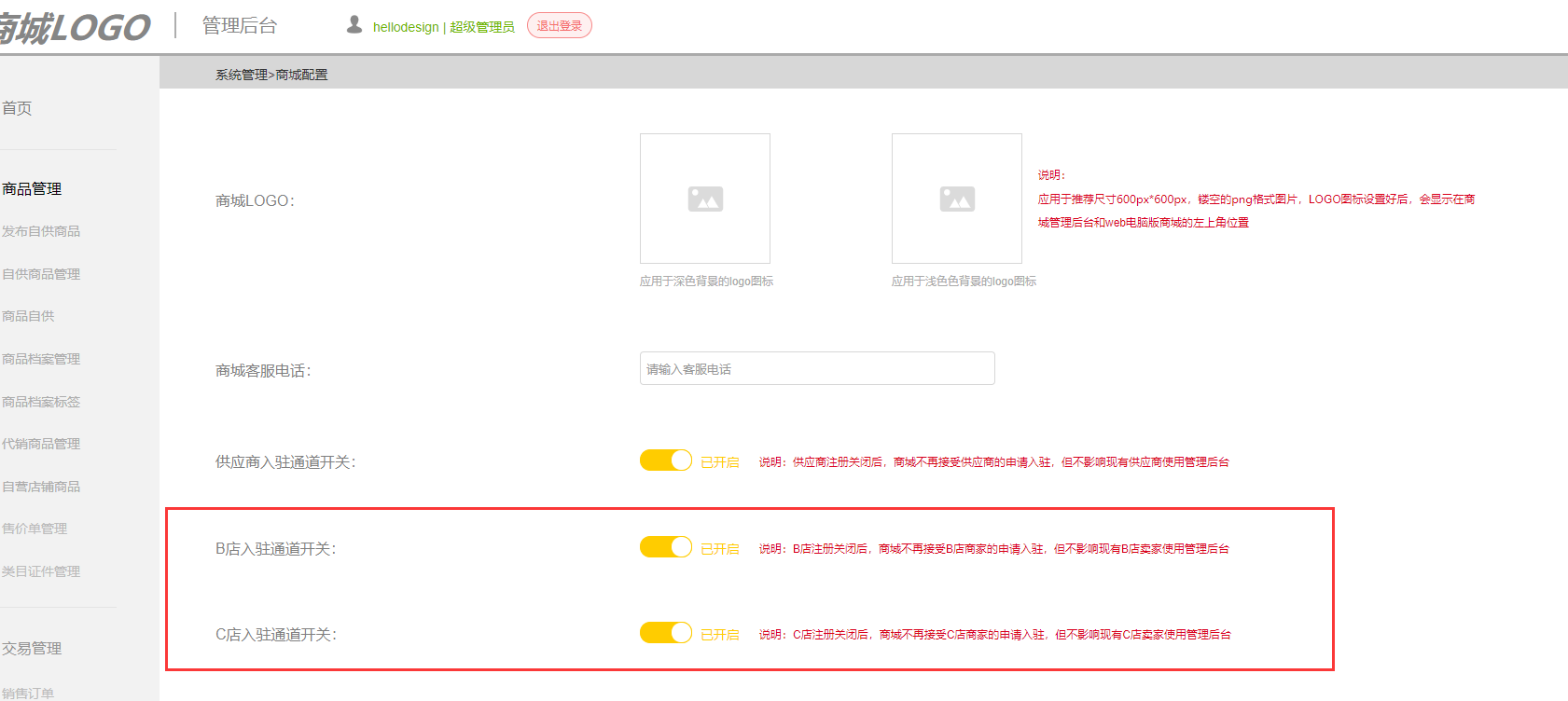
Task: Open 商品档案标签 menu item
Action: tap(41, 402)
